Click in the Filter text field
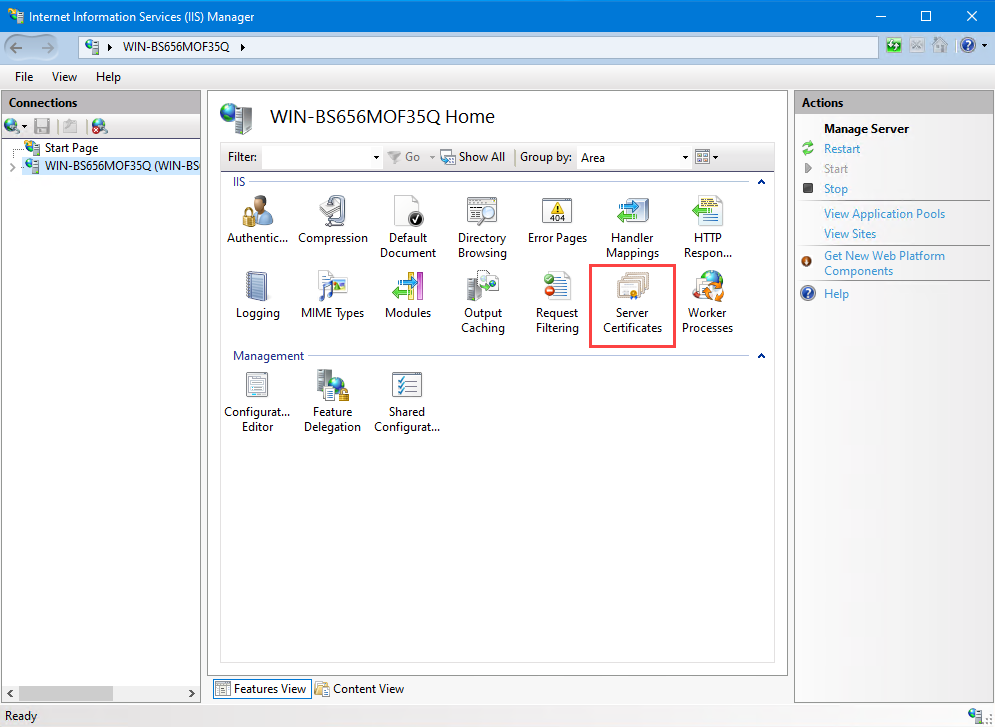 tap(316, 157)
